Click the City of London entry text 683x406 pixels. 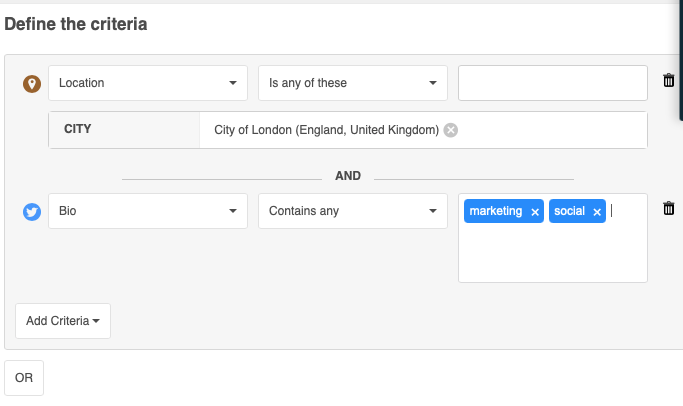point(326,130)
